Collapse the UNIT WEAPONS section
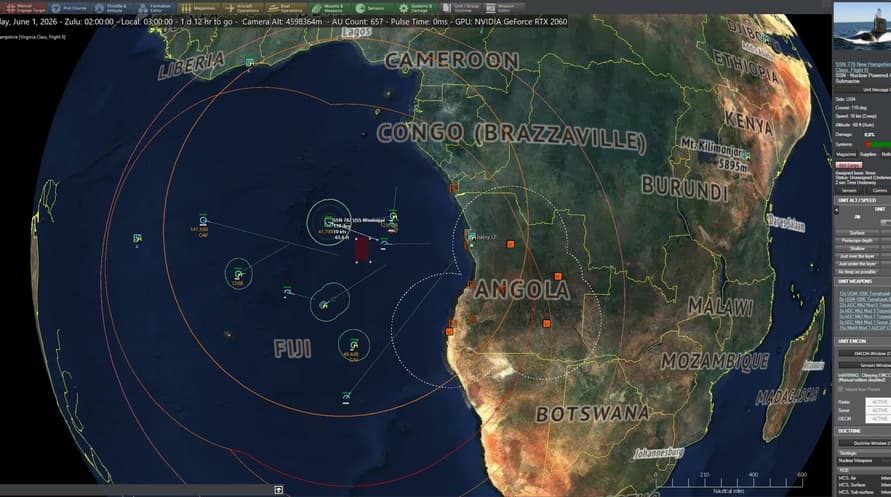891x497 pixels. coord(863,282)
